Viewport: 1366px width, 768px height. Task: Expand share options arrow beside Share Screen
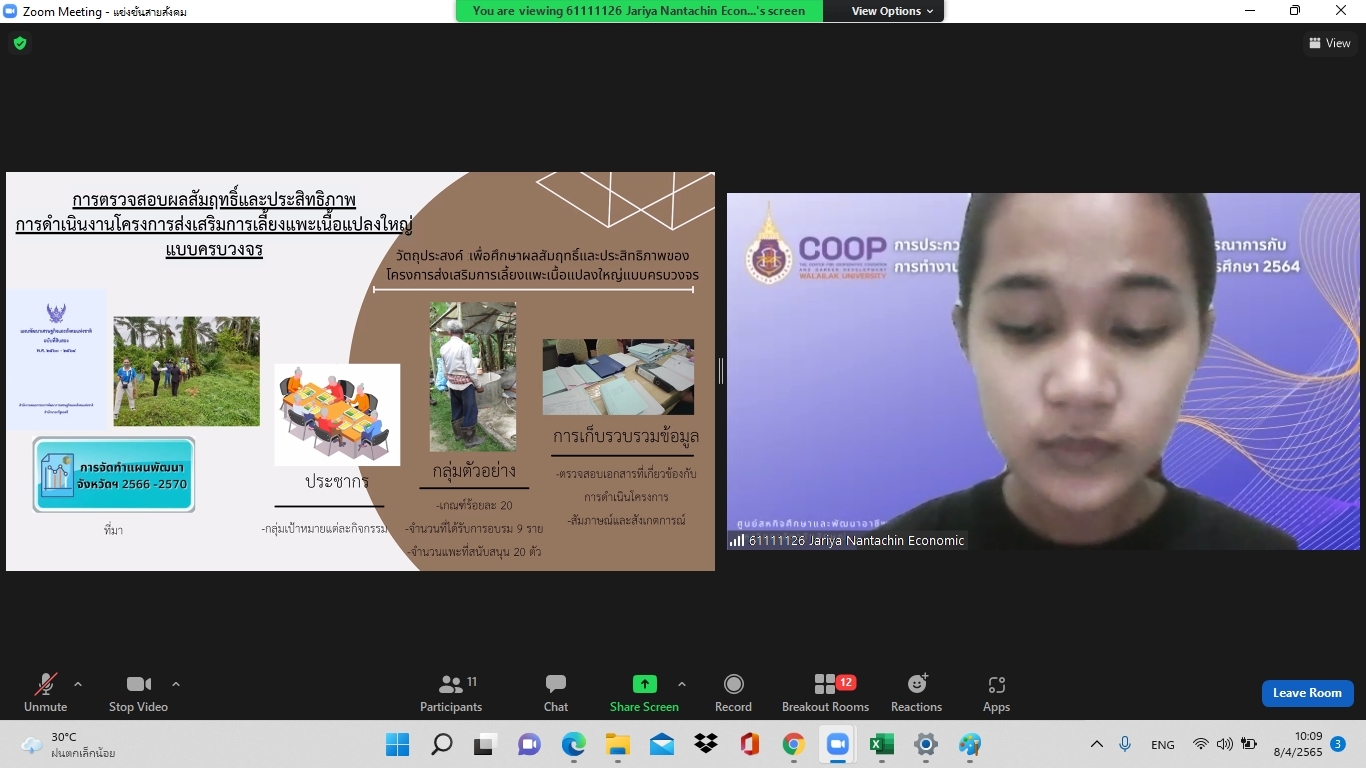[x=682, y=685]
